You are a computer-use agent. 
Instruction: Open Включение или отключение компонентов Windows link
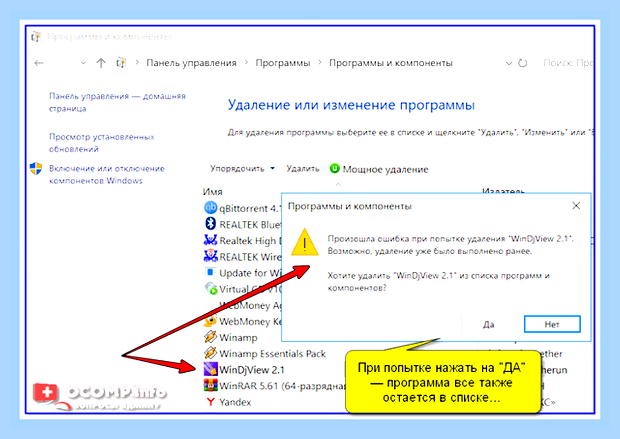click(x=106, y=174)
